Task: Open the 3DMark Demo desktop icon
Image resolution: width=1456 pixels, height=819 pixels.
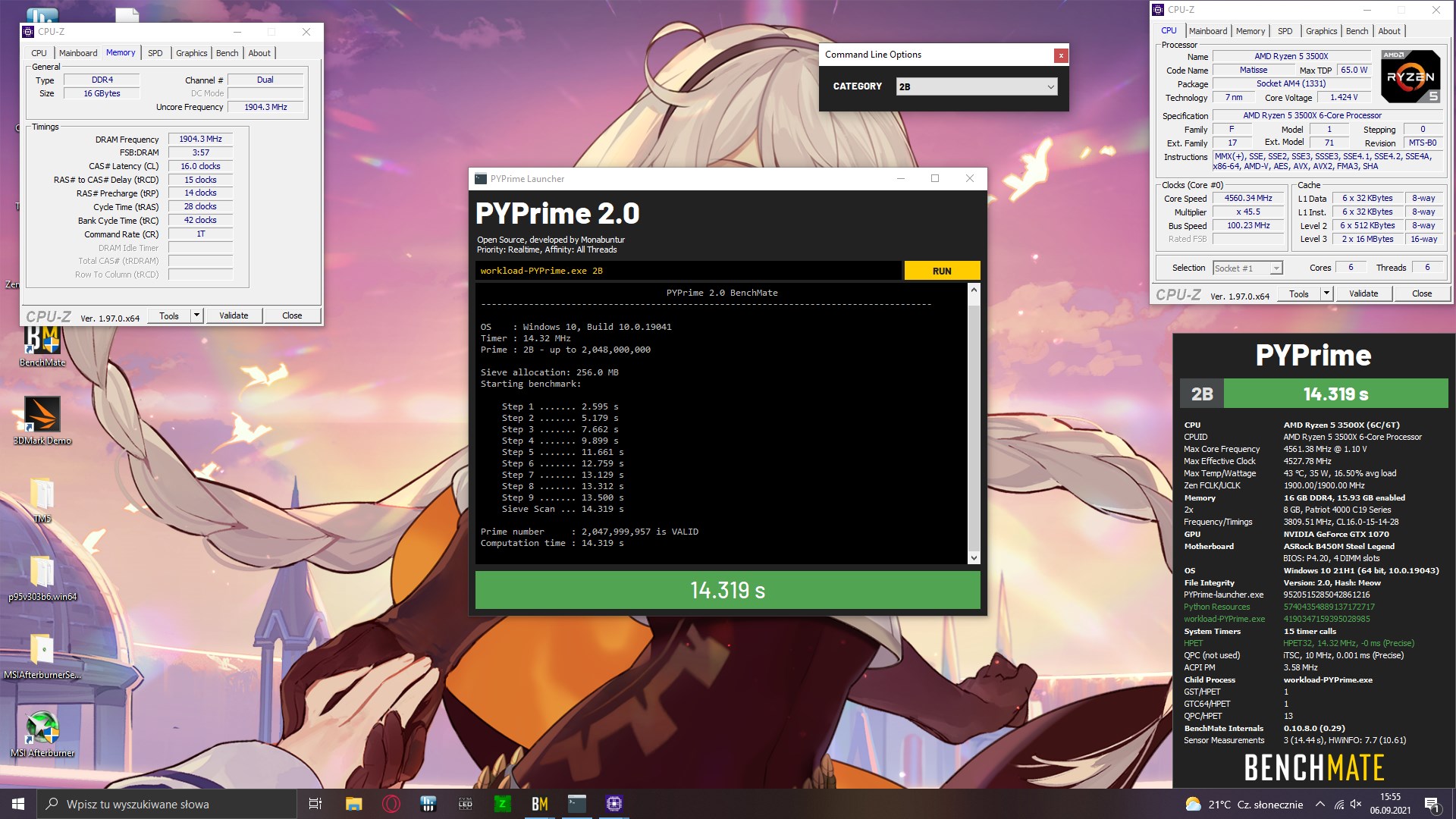Action: (x=42, y=422)
